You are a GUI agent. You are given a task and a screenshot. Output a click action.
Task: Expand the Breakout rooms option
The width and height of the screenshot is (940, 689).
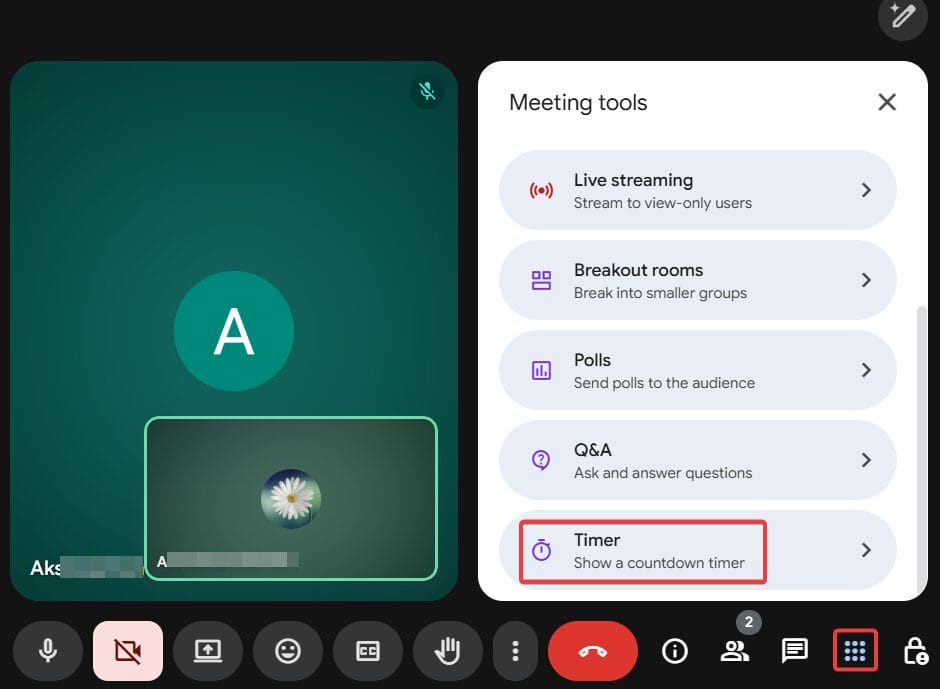(x=697, y=280)
